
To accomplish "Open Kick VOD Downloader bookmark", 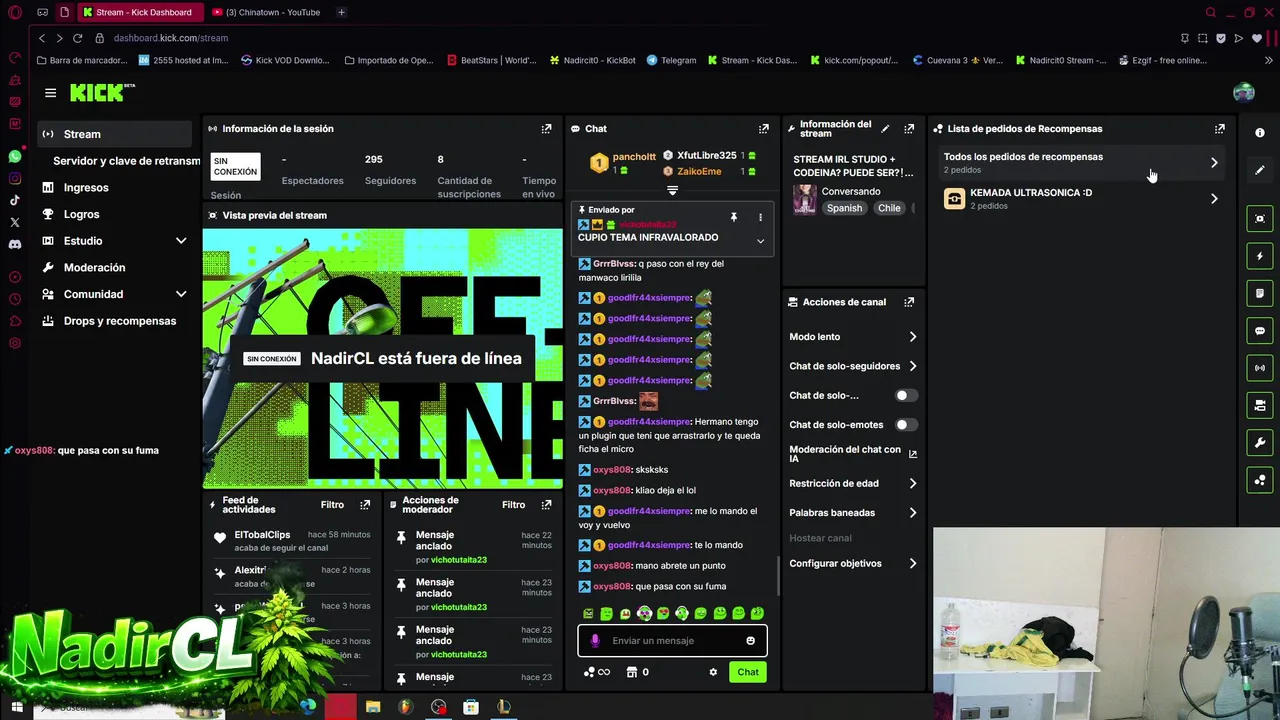I will tap(285, 60).
